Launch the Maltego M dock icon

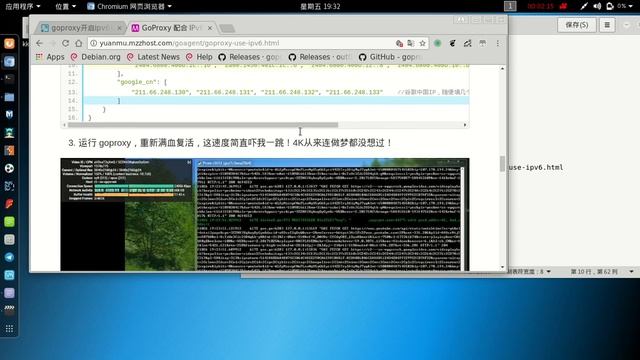tap(9, 115)
